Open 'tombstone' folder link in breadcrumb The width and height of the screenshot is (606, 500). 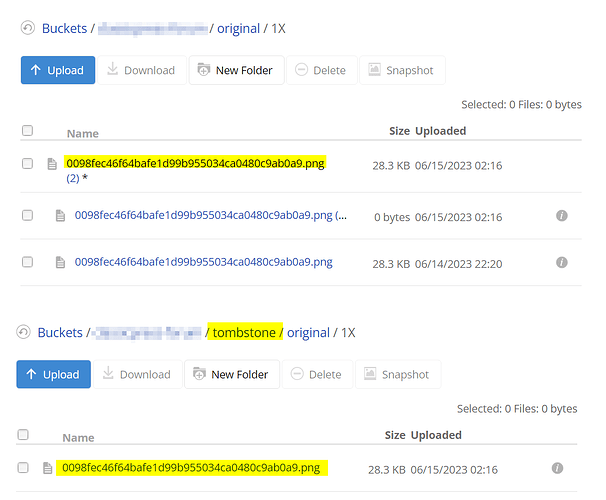(x=244, y=333)
